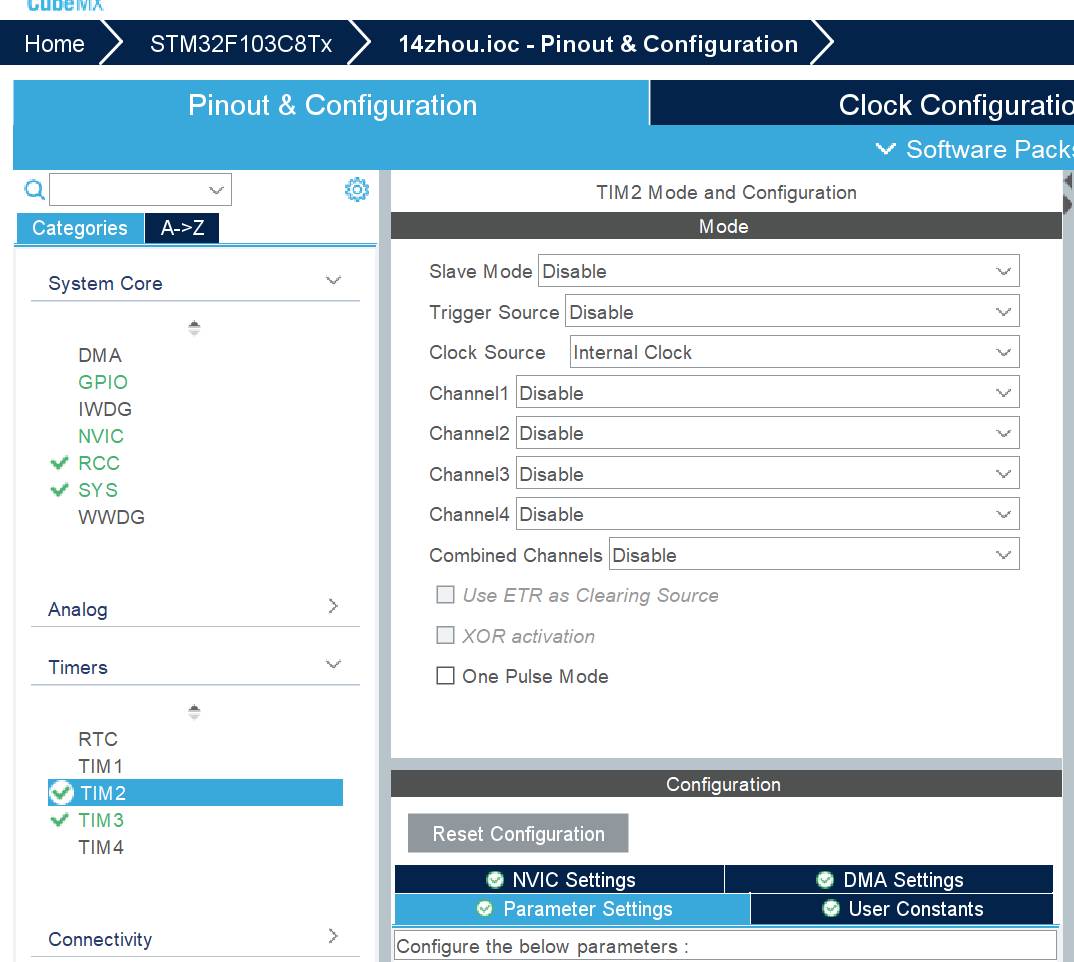Select DMA in System Core

[x=100, y=355]
